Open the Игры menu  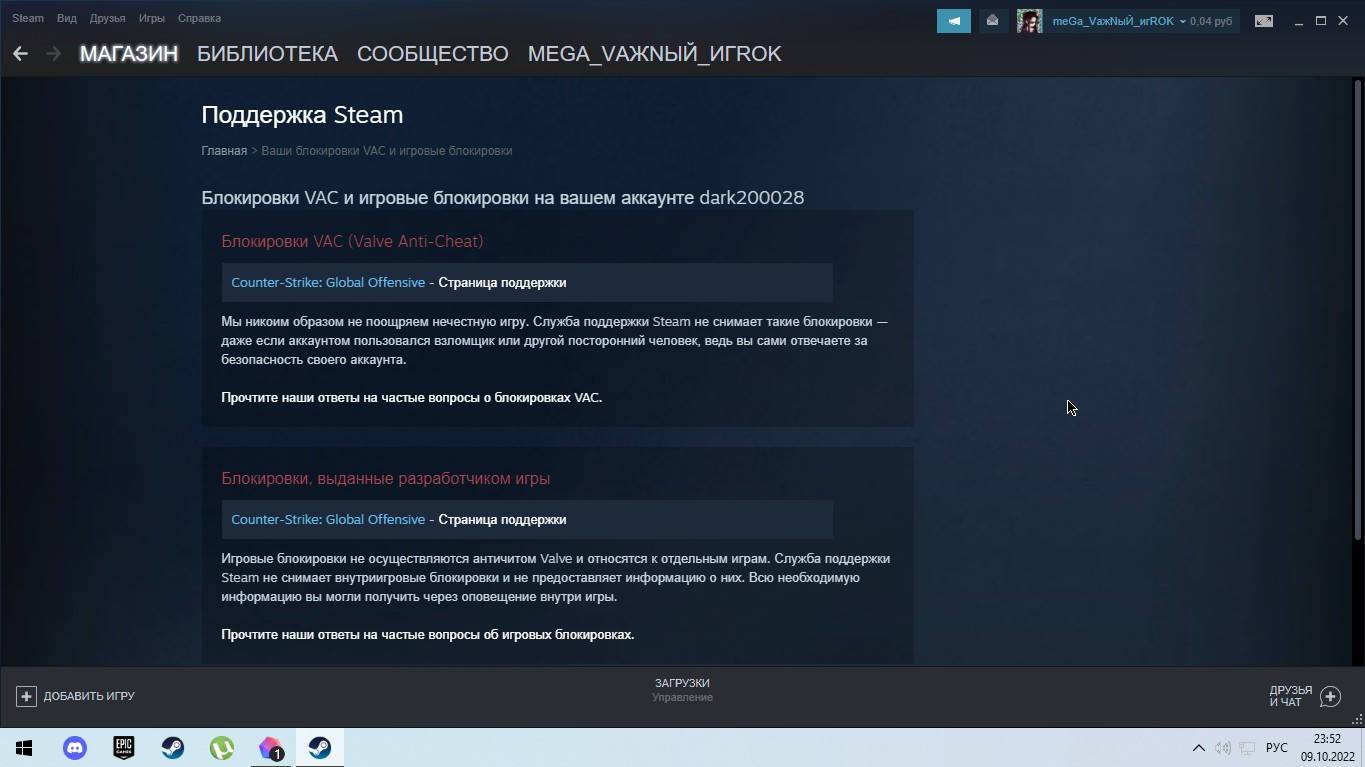pos(152,18)
